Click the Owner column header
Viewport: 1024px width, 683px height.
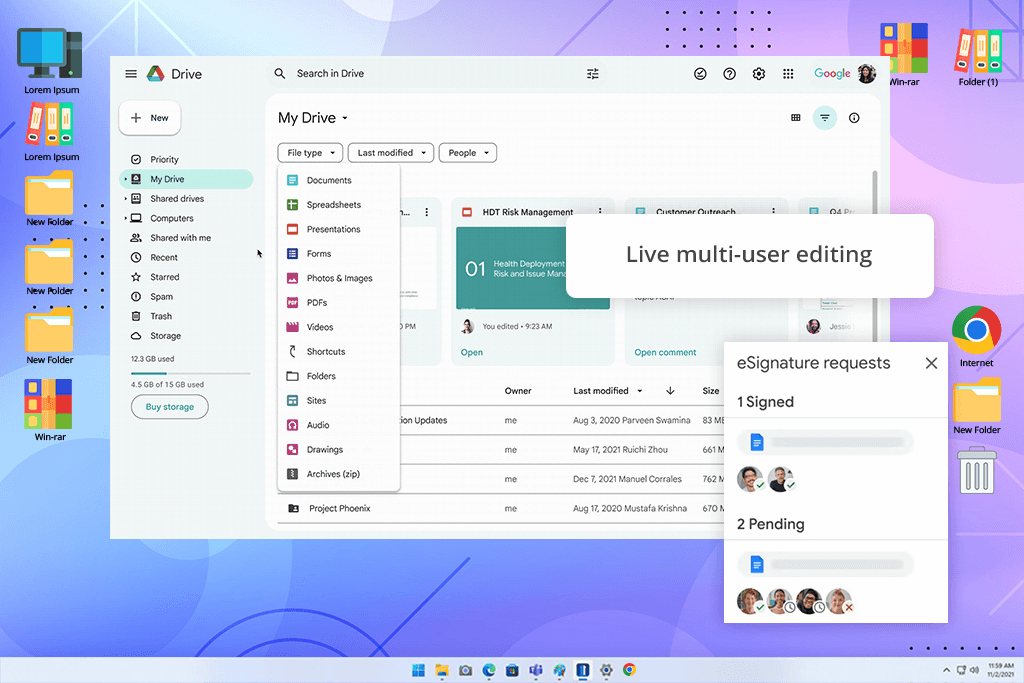coord(518,391)
